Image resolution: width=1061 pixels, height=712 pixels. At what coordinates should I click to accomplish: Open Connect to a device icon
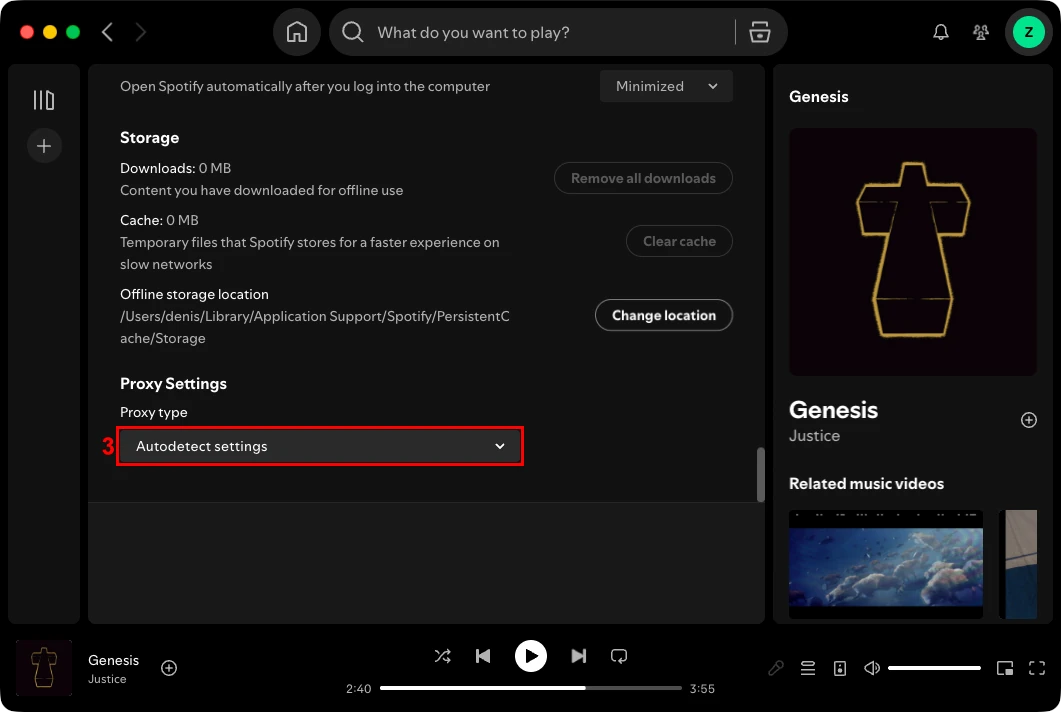(840, 669)
